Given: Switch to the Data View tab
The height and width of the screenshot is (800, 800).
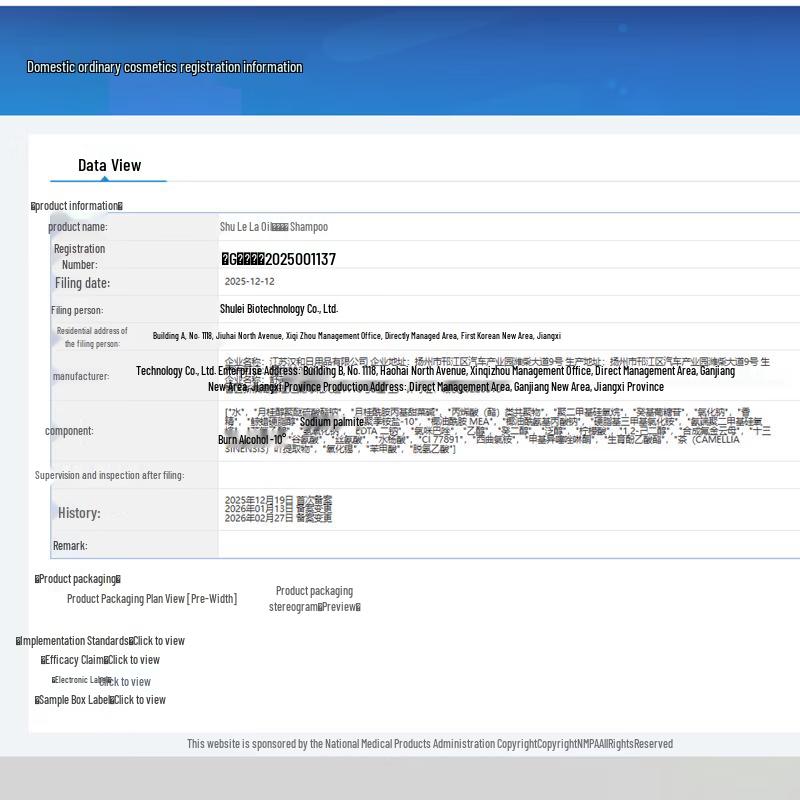Looking at the screenshot, I should click(x=109, y=165).
